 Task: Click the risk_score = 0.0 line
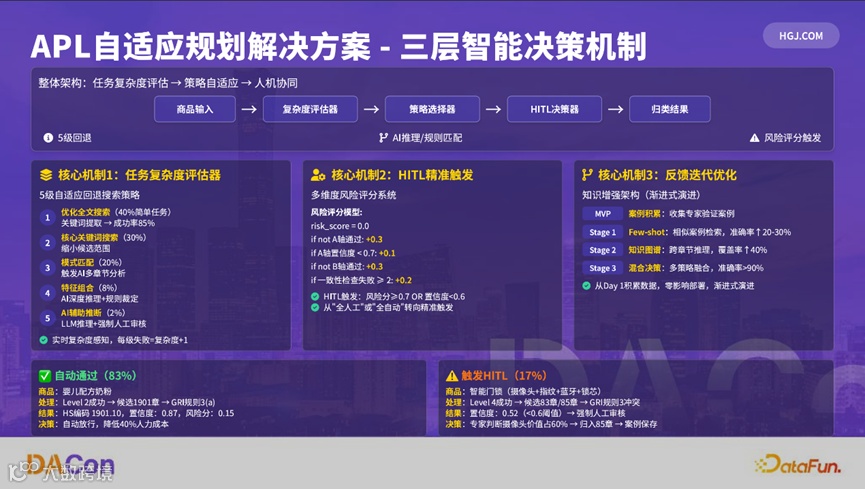pyautogui.click(x=340, y=226)
